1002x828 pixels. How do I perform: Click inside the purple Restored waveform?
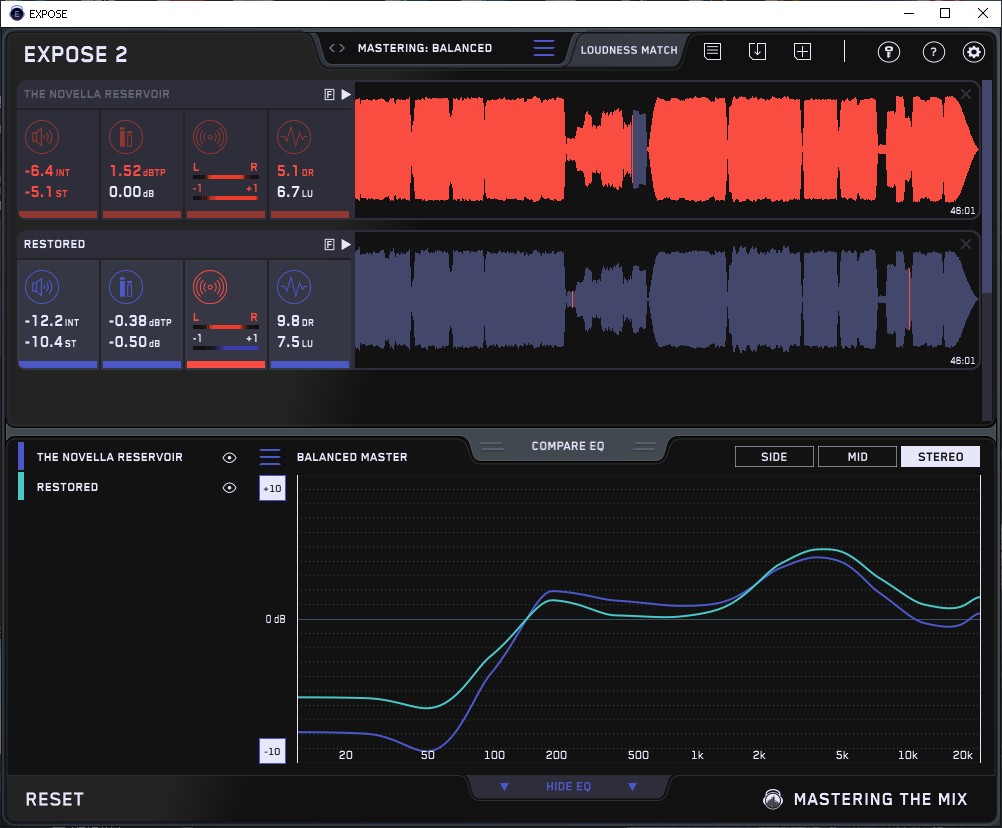[667, 300]
